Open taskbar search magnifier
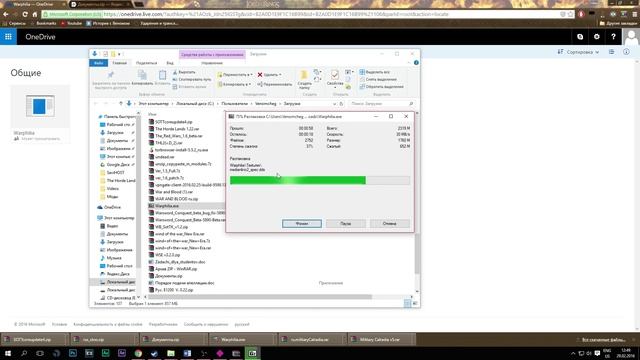 click(24, 353)
